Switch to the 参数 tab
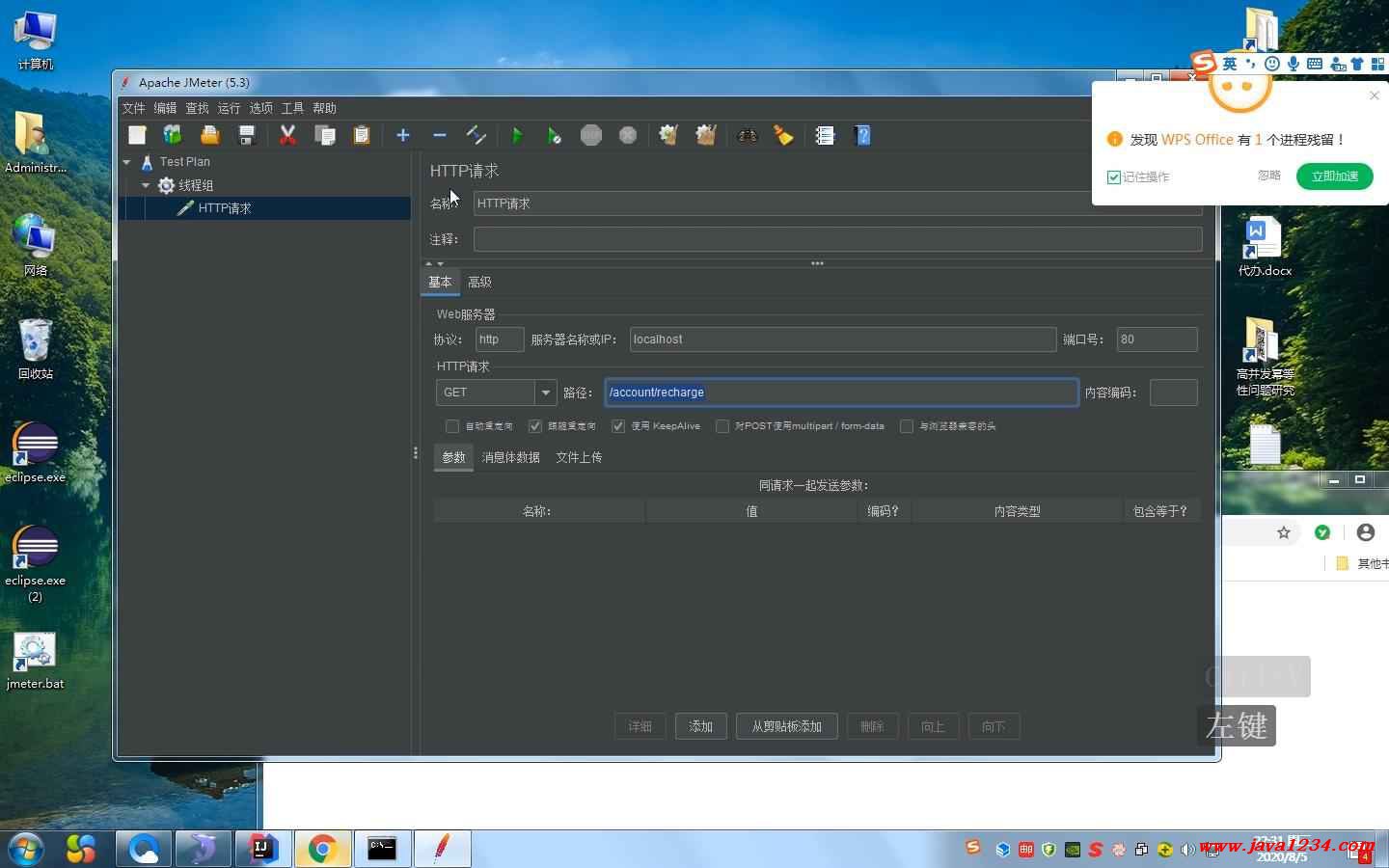 point(453,458)
